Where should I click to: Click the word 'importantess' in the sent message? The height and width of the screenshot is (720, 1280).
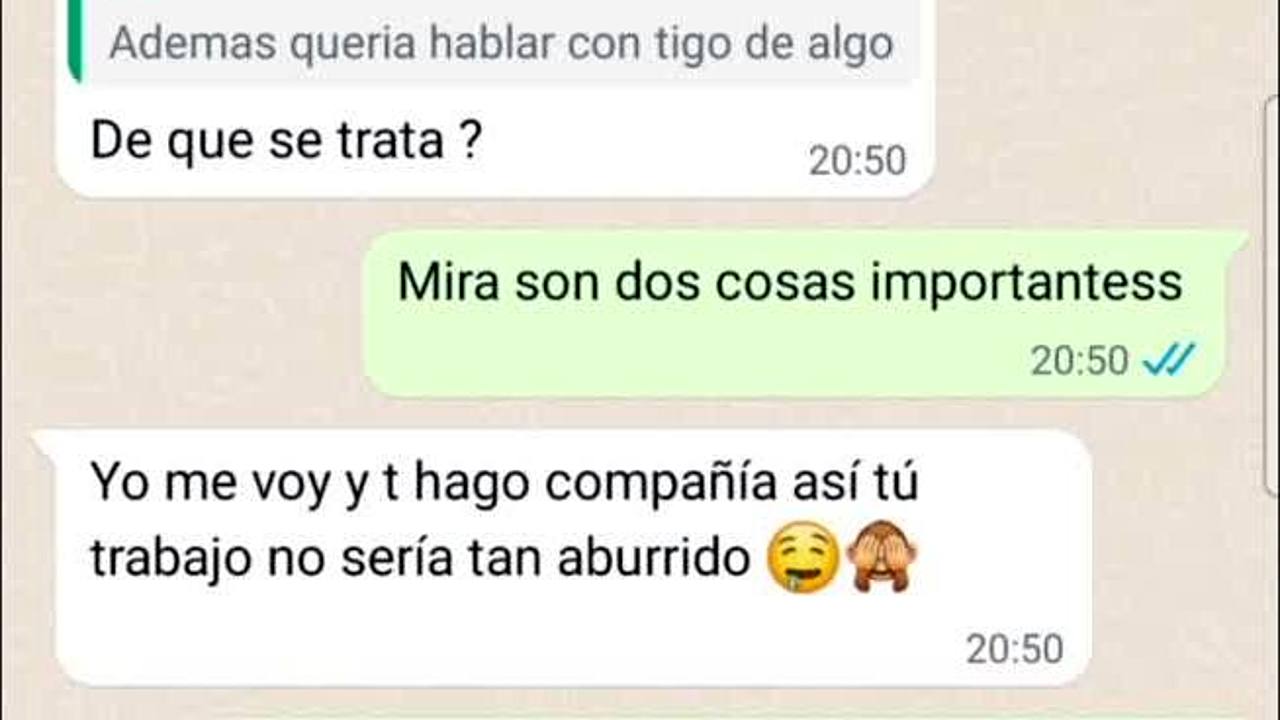point(1026,285)
